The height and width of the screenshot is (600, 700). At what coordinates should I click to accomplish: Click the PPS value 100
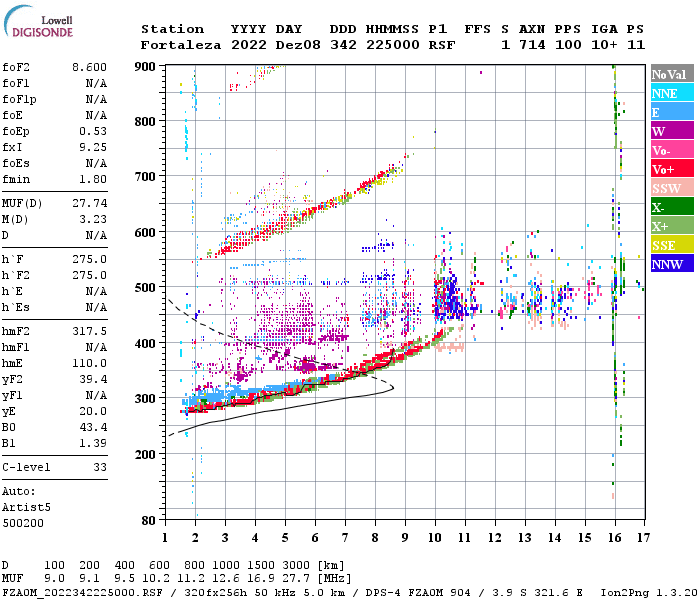click(x=568, y=45)
